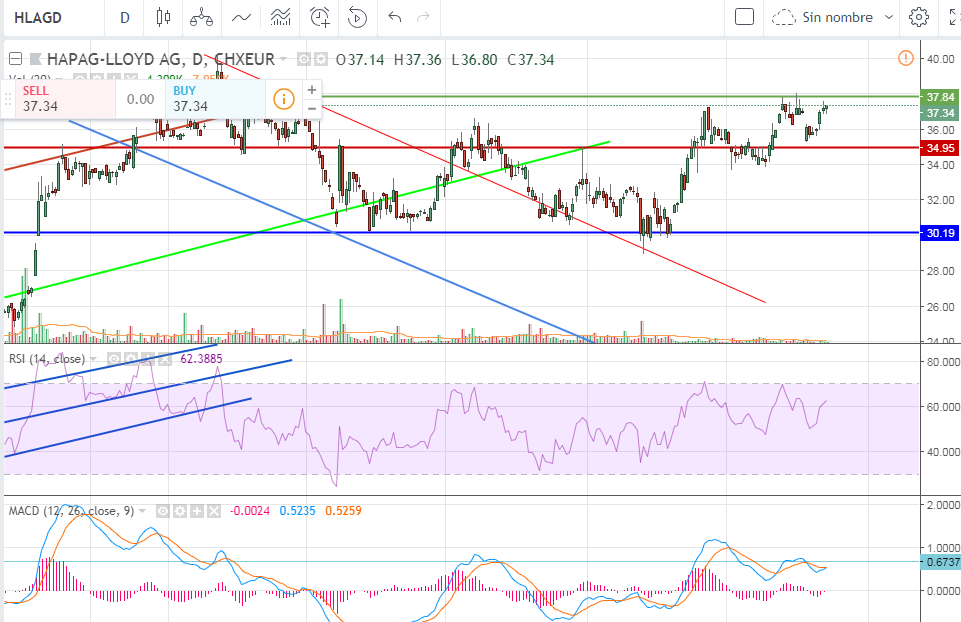Click the MACD histogram value -0.0024
The image size is (961, 622).
tap(249, 510)
